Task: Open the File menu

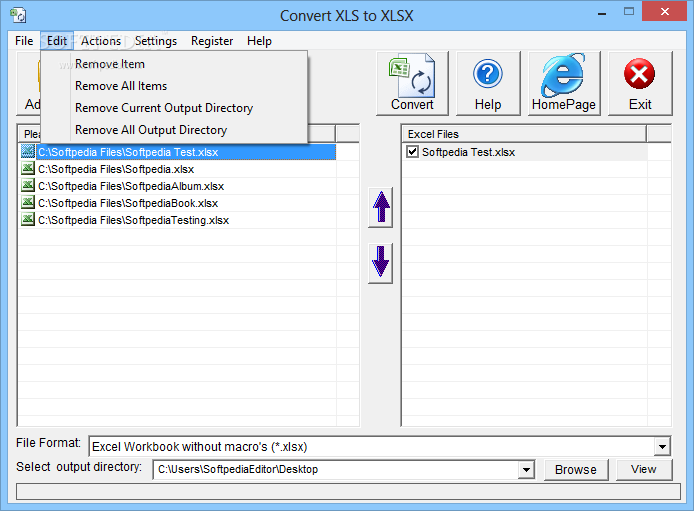Action: [x=24, y=41]
